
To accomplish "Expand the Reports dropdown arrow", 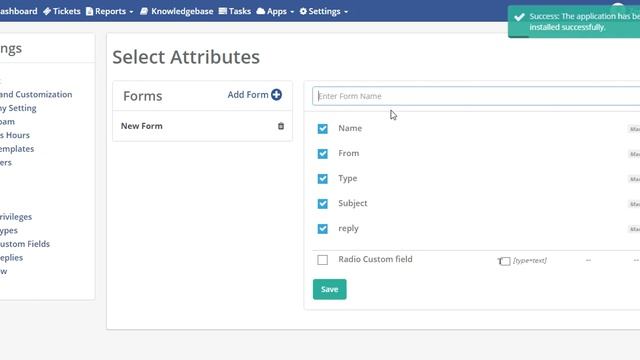I will [131, 12].
